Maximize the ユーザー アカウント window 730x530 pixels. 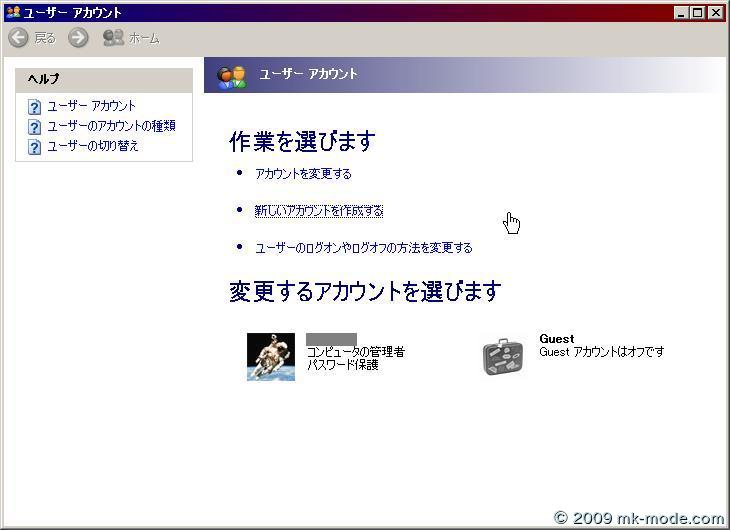coord(697,12)
